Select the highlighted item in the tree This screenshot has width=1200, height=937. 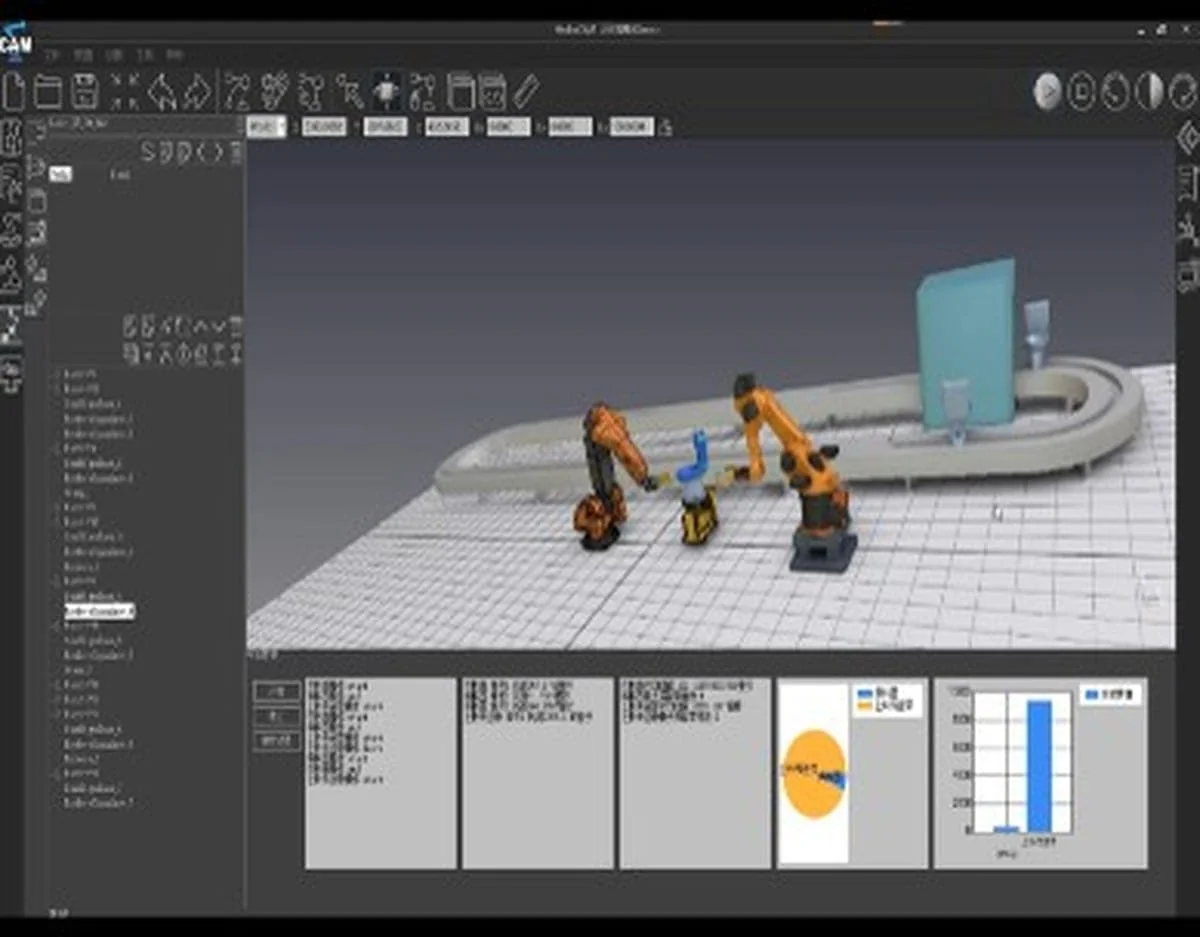pyautogui.click(x=99, y=611)
